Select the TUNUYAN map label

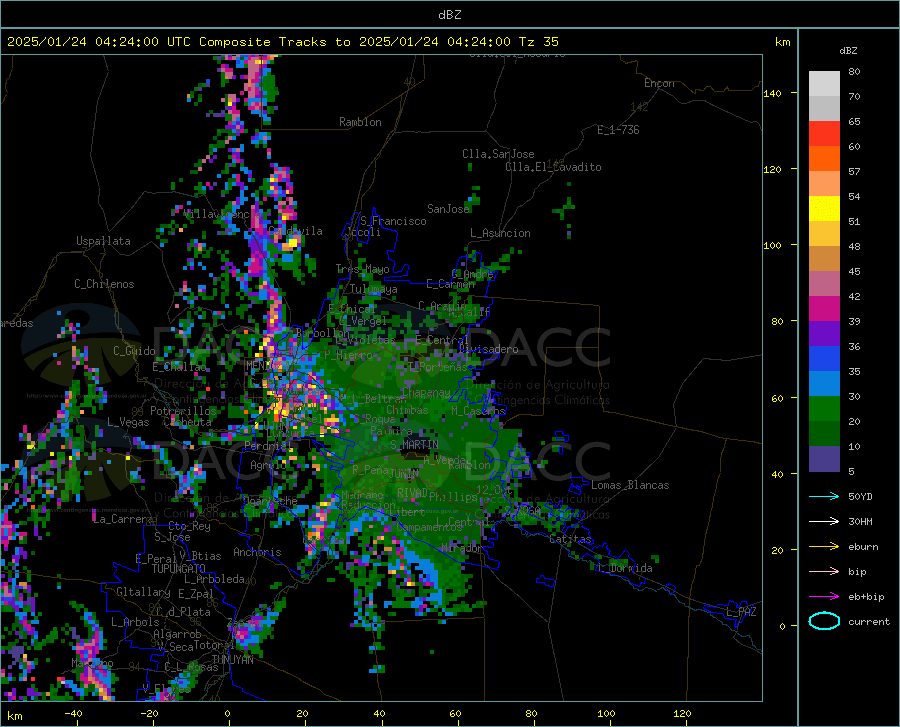[232, 660]
